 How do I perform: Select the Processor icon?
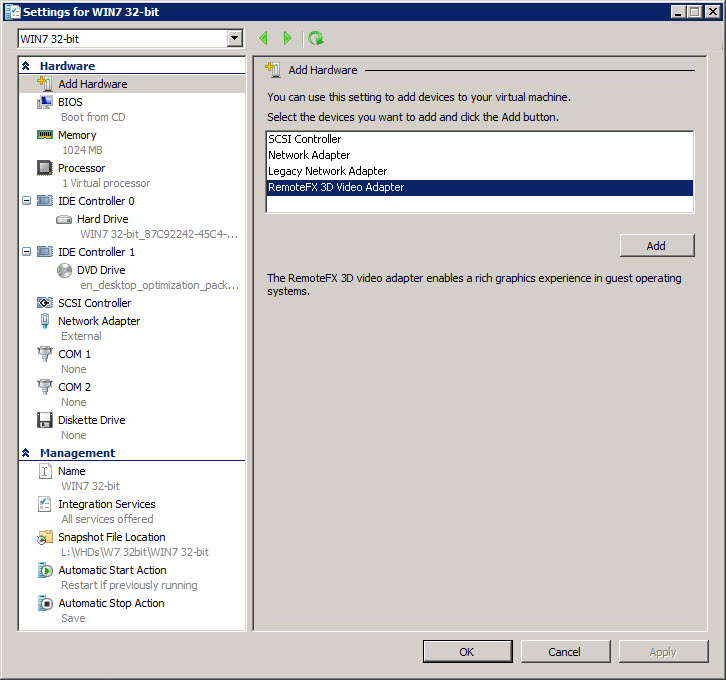coord(44,168)
